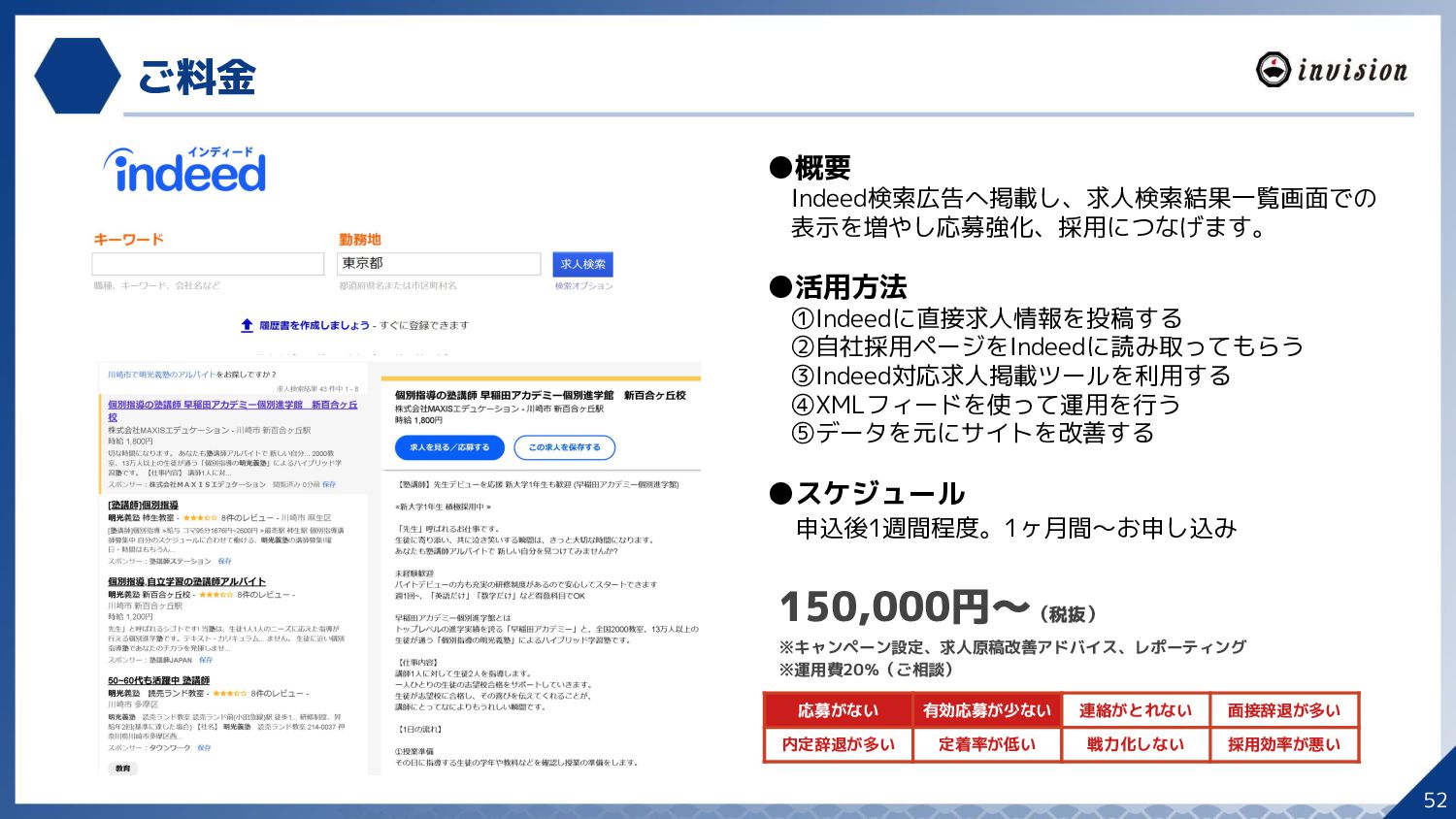Click the 有効応募が少ない red cell
The width and height of the screenshot is (1456, 819).
point(987,710)
